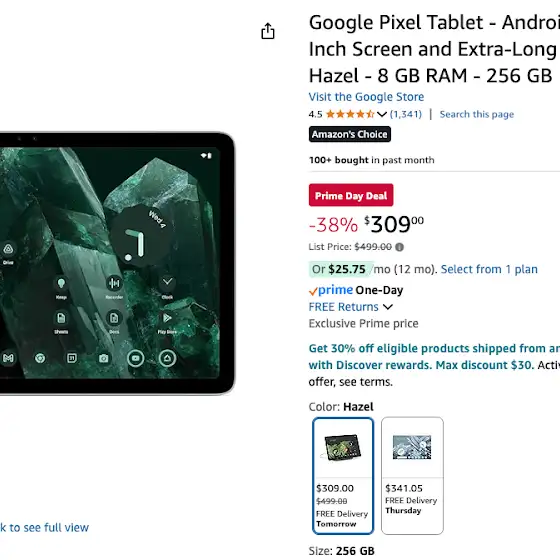This screenshot has width=560, height=560.
Task: Click the share icon above product image
Action: pos(268,31)
